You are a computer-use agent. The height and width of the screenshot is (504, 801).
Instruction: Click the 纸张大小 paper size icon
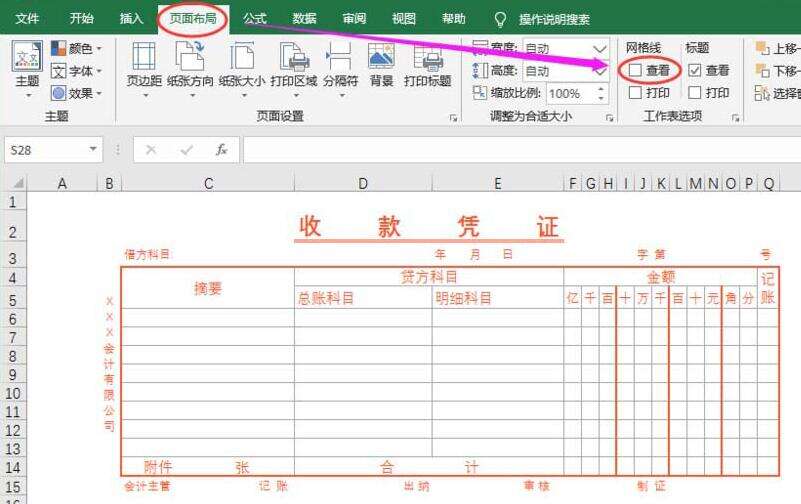(242, 56)
